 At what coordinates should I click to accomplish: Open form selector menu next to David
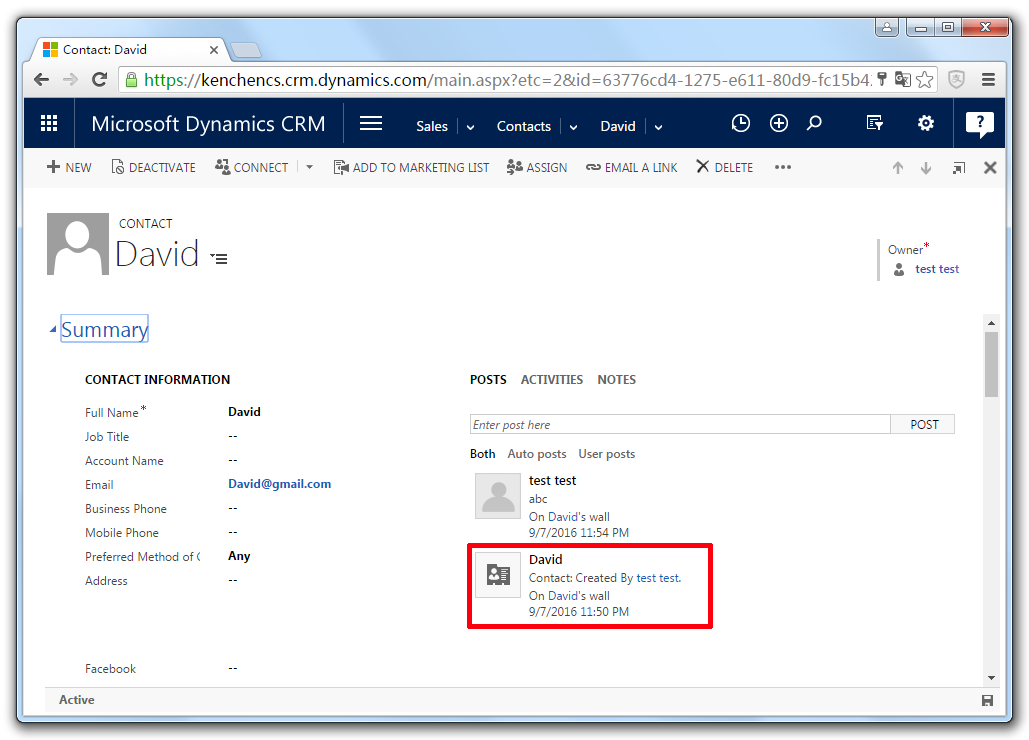219,258
